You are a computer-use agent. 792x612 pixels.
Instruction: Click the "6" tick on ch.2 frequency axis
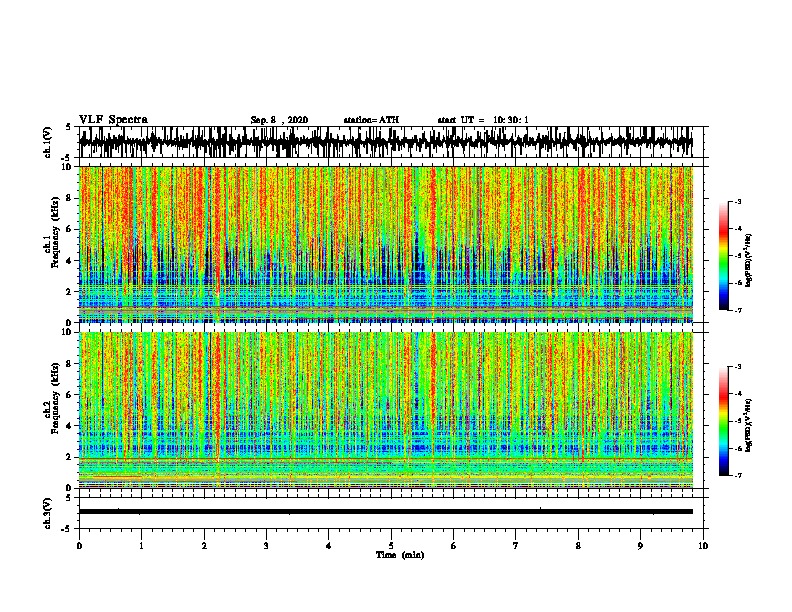(x=70, y=395)
